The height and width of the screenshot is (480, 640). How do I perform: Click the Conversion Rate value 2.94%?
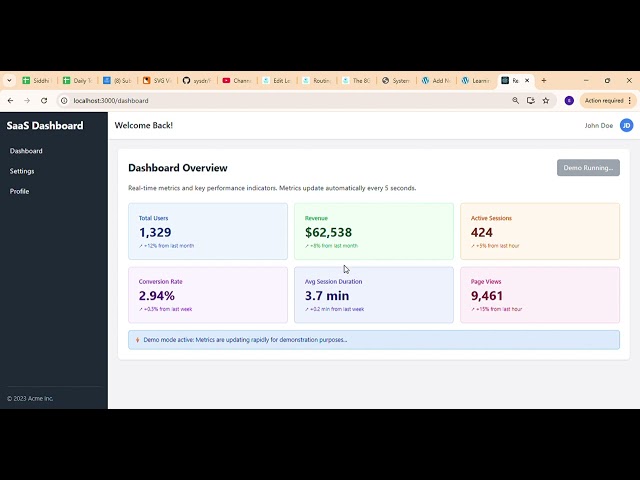click(x=157, y=296)
